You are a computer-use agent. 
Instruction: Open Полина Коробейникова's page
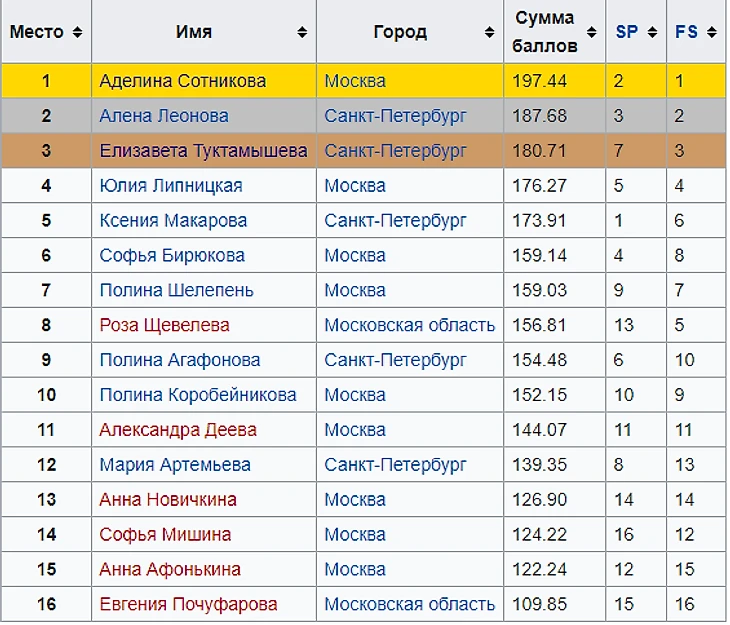point(198,395)
